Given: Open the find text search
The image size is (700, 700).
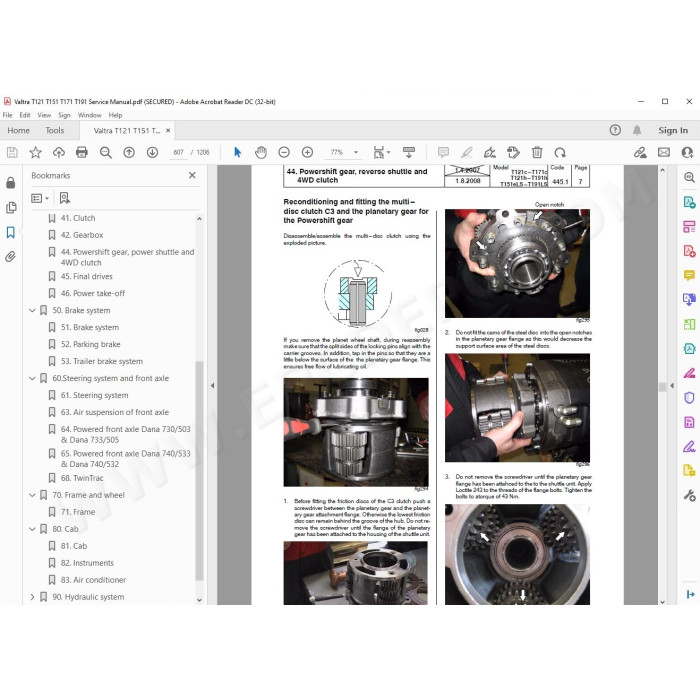Looking at the screenshot, I should (x=106, y=153).
